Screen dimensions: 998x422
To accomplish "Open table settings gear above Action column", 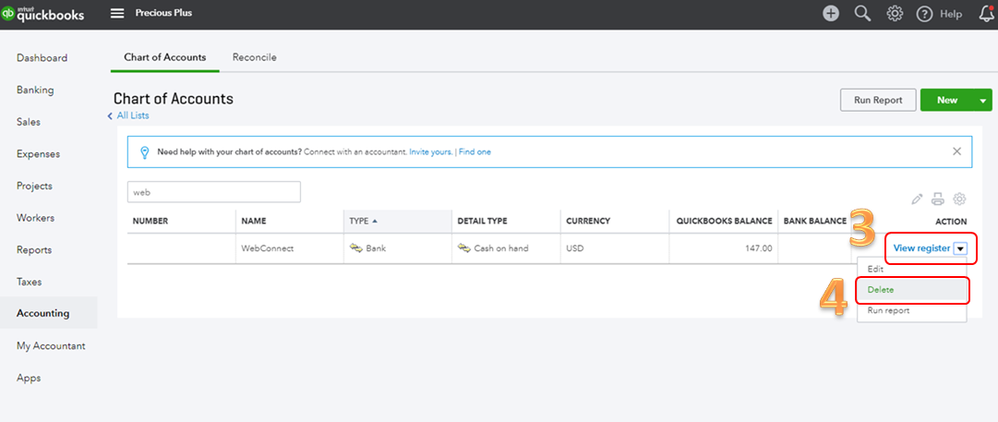I will [959, 199].
